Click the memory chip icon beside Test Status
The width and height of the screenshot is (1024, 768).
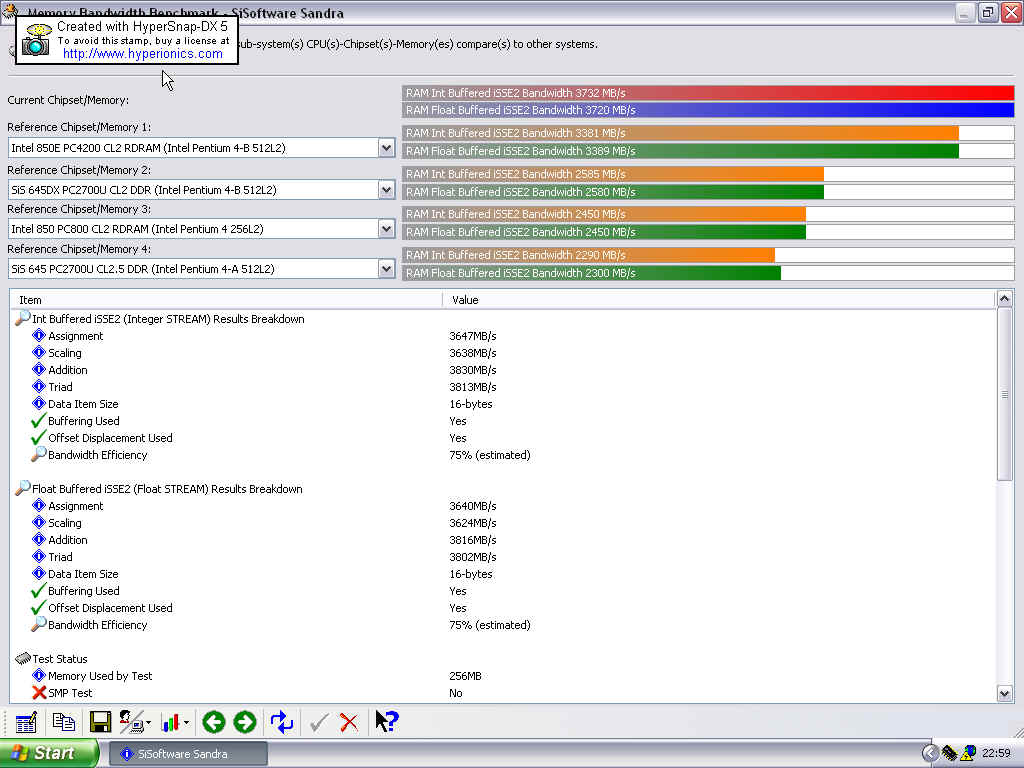[x=23, y=658]
